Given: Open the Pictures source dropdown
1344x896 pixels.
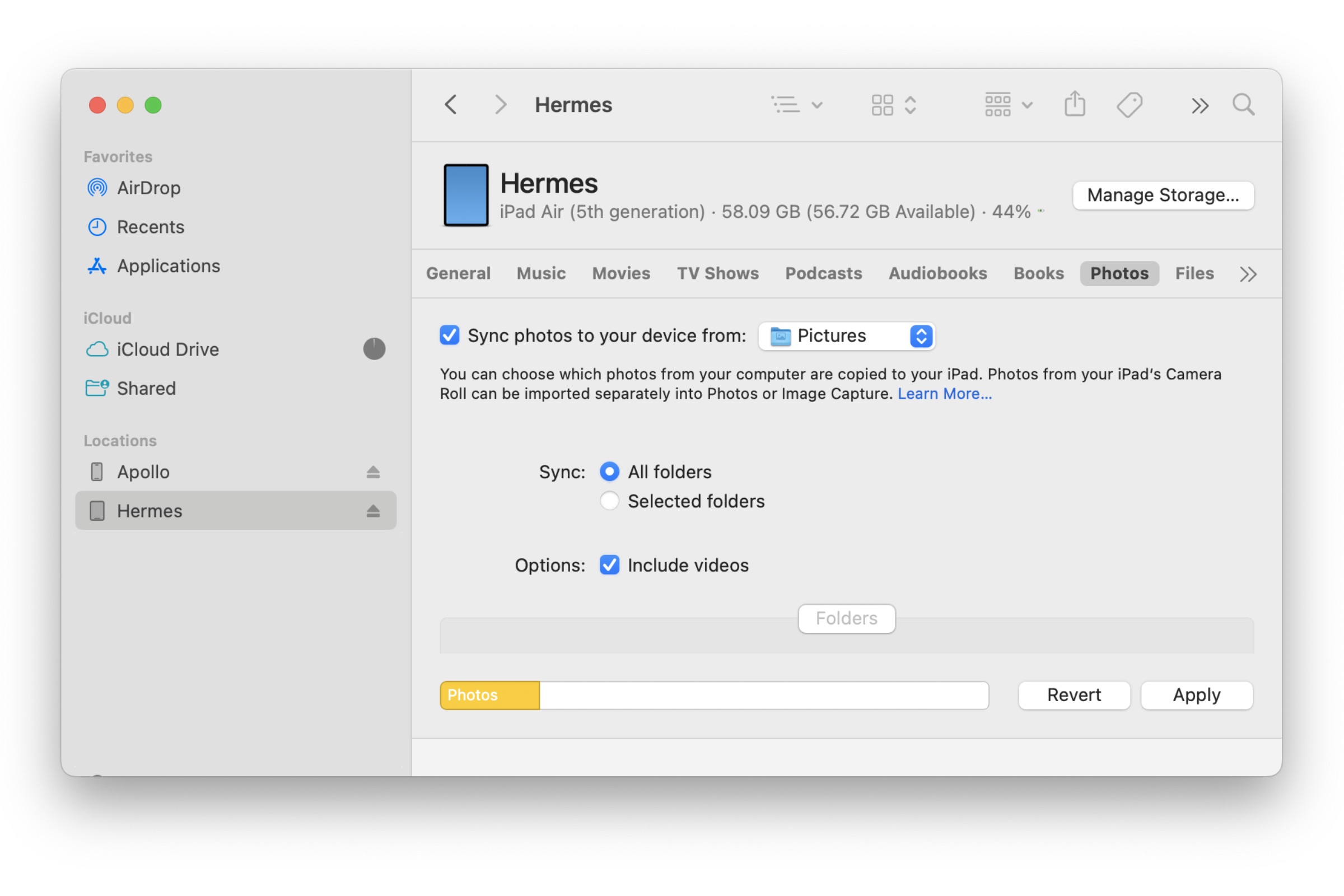Looking at the screenshot, I should point(847,336).
